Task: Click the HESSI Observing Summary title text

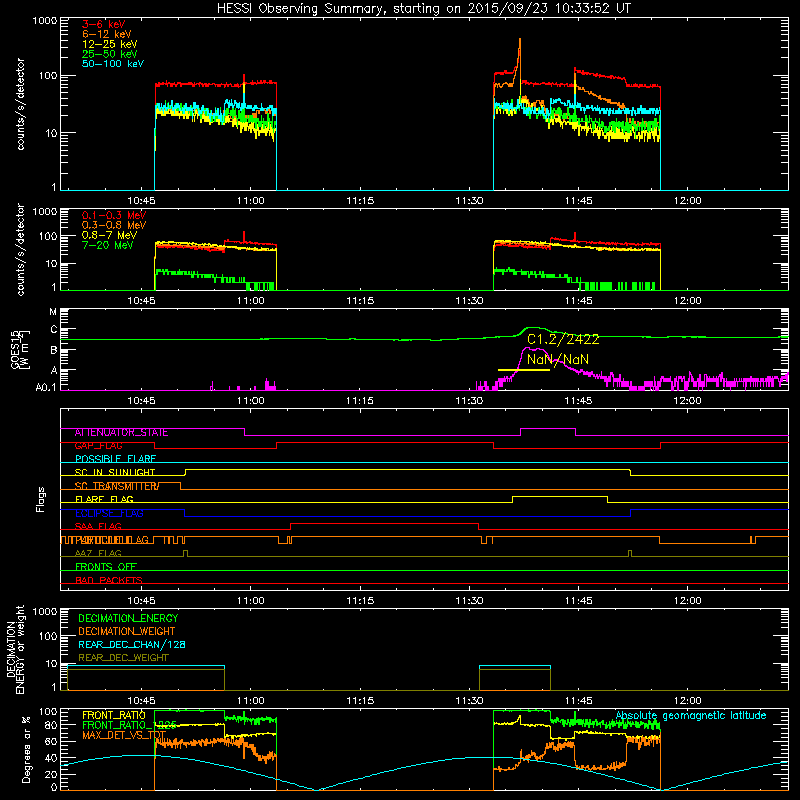Action: pos(424,8)
